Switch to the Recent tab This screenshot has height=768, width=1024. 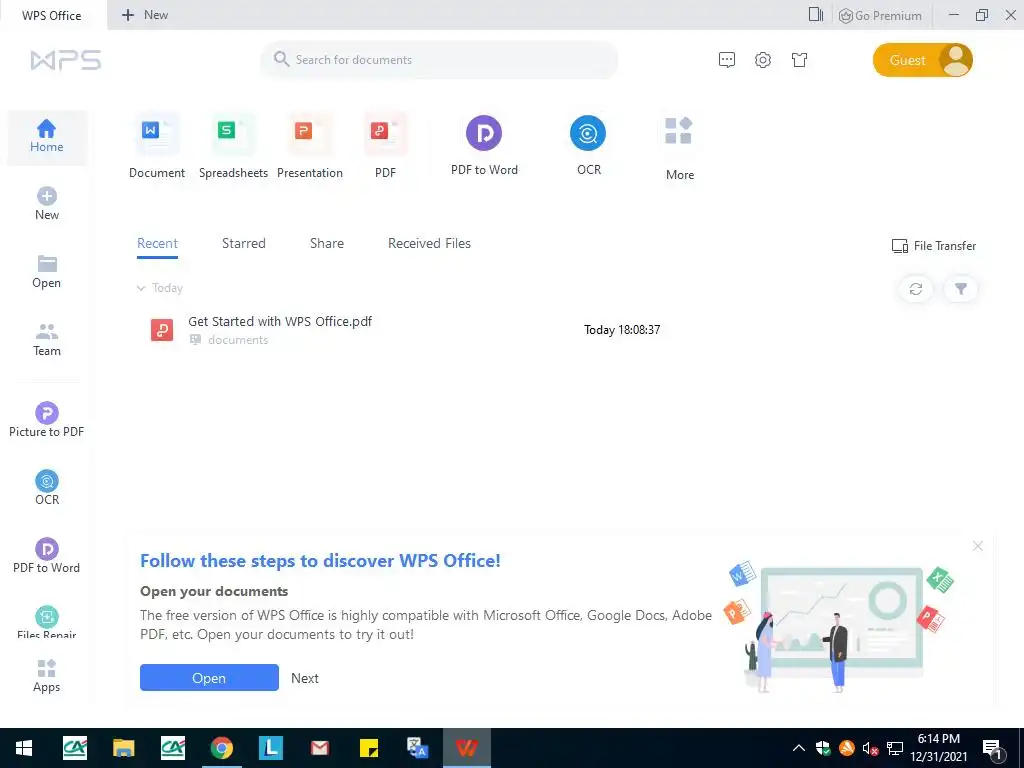pyautogui.click(x=157, y=244)
